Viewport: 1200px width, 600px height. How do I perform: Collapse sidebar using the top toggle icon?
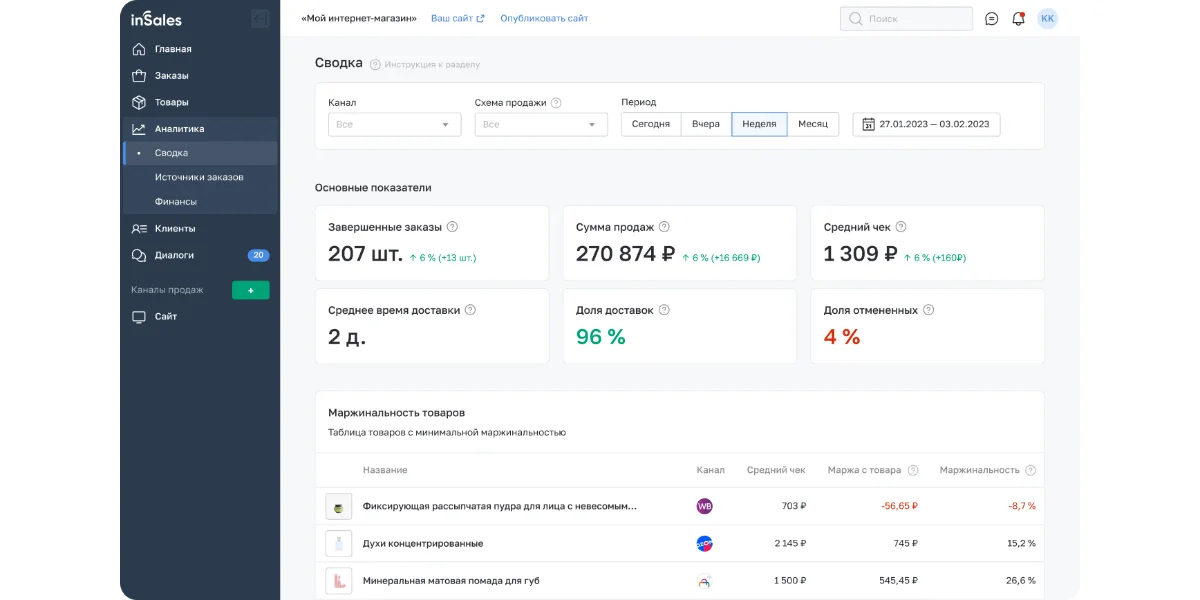coord(260,18)
